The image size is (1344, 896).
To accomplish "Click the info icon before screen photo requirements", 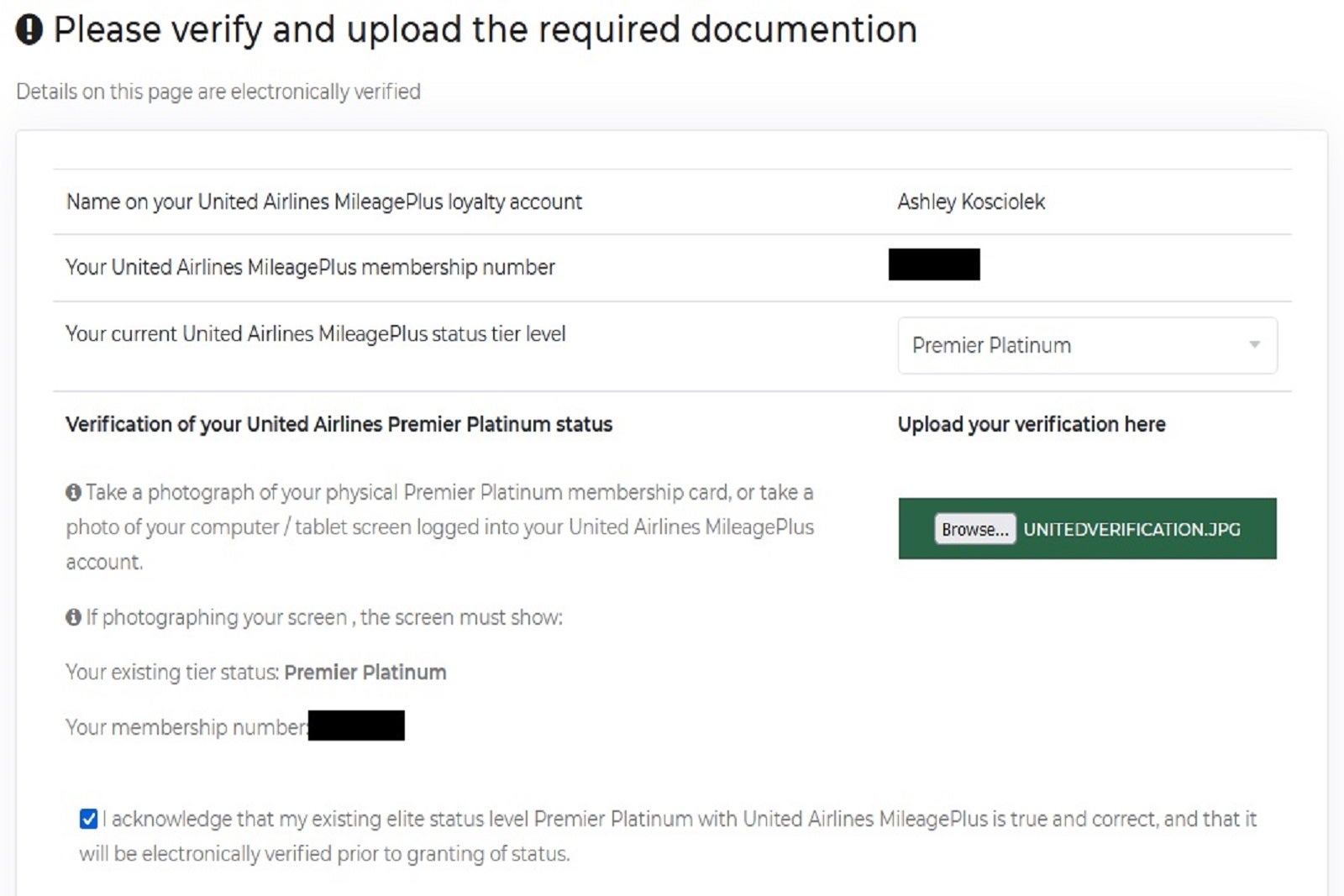I will pyautogui.click(x=72, y=617).
